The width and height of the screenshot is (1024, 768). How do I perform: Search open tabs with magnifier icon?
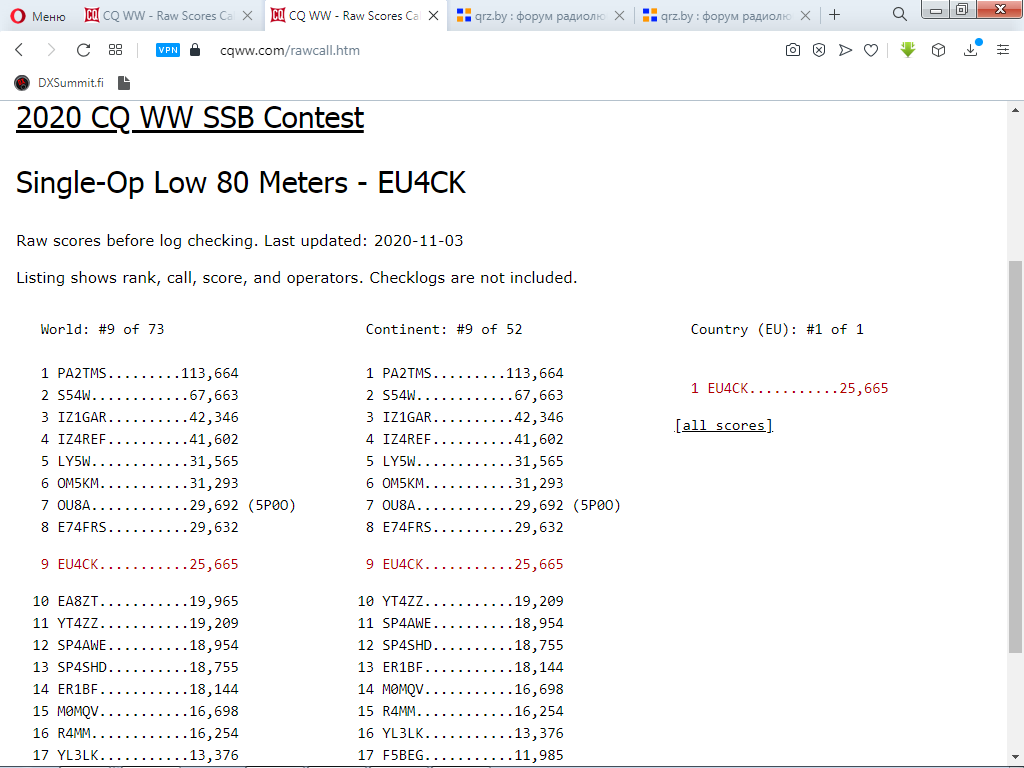(899, 14)
